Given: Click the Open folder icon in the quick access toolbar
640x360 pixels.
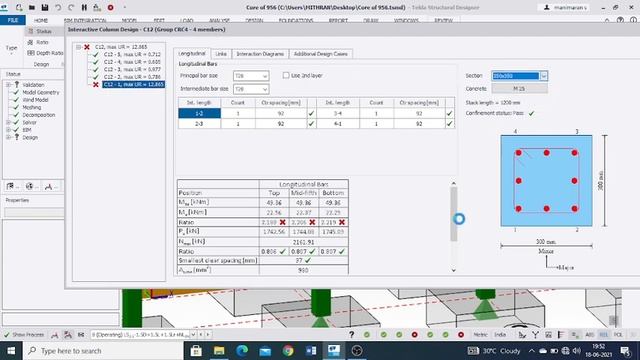Looking at the screenshot, I should point(32,7).
